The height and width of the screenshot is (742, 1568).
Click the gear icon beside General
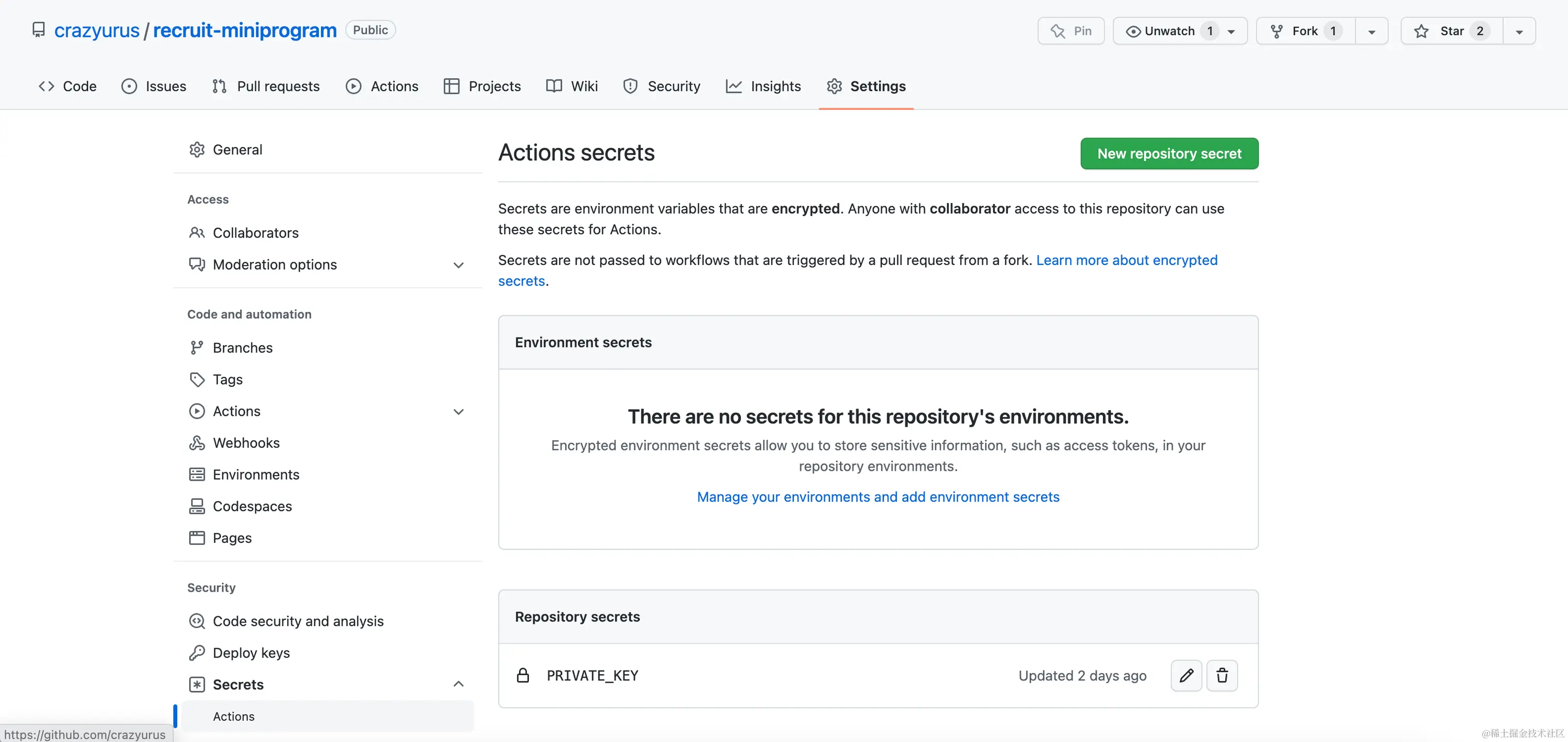197,150
